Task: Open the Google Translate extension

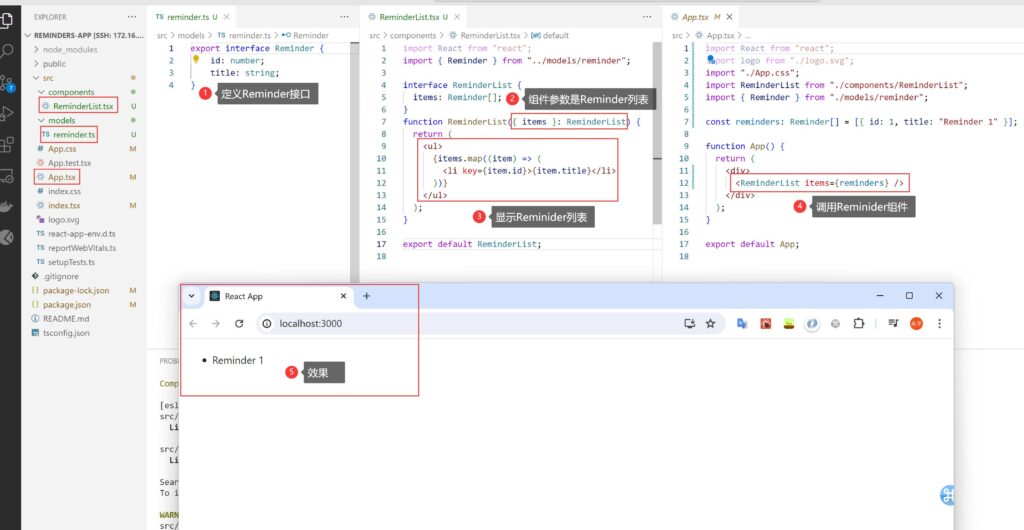Action: tap(742, 324)
